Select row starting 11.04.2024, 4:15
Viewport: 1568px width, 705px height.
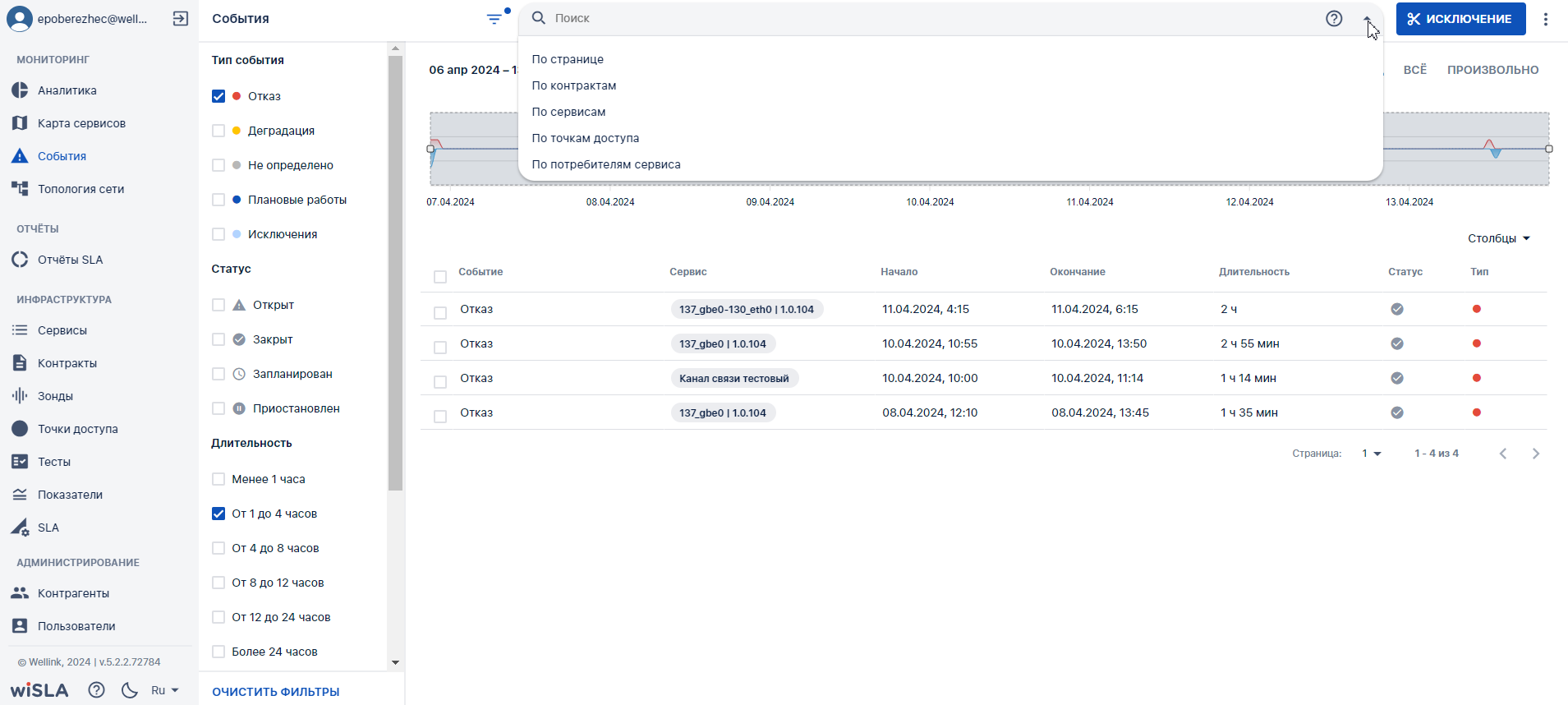click(440, 313)
